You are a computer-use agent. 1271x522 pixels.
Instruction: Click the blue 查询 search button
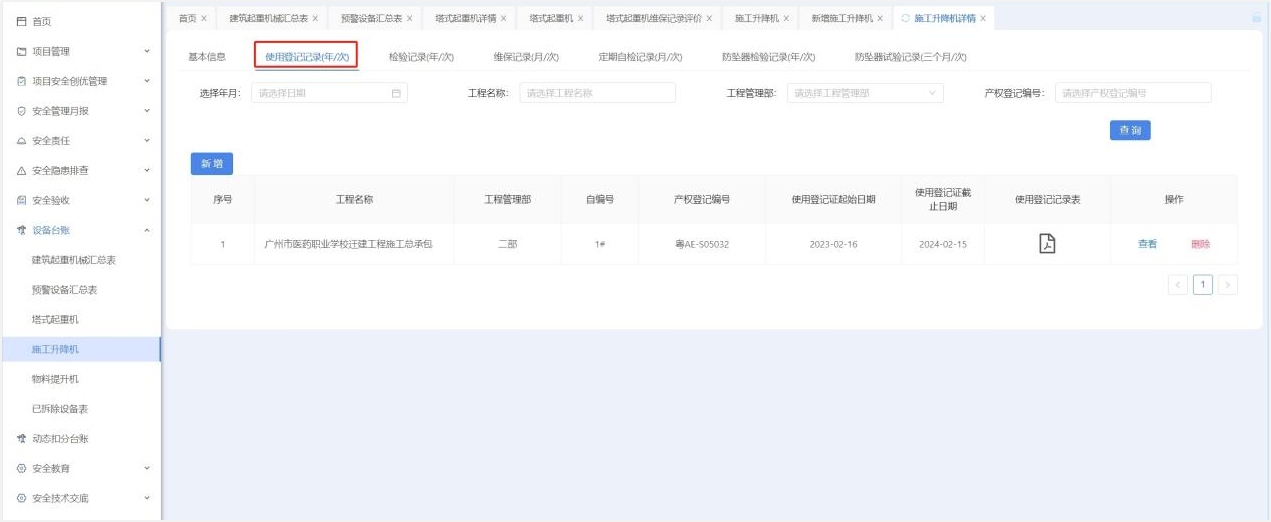click(1130, 131)
